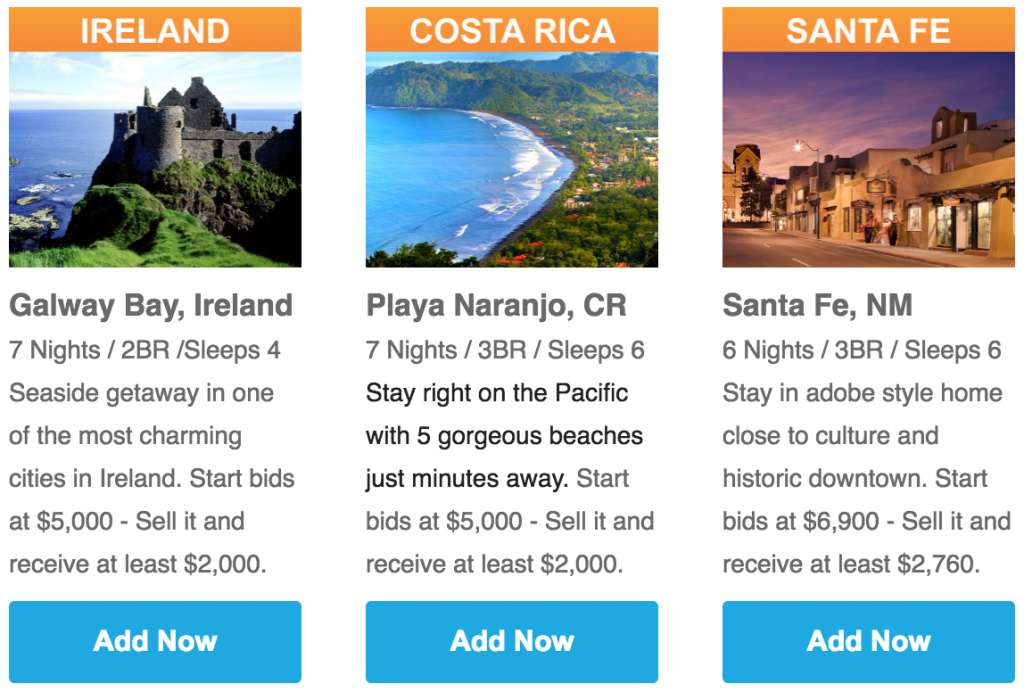Click the Santa Fe, NM heading
1024x692 pixels.
coord(818,306)
